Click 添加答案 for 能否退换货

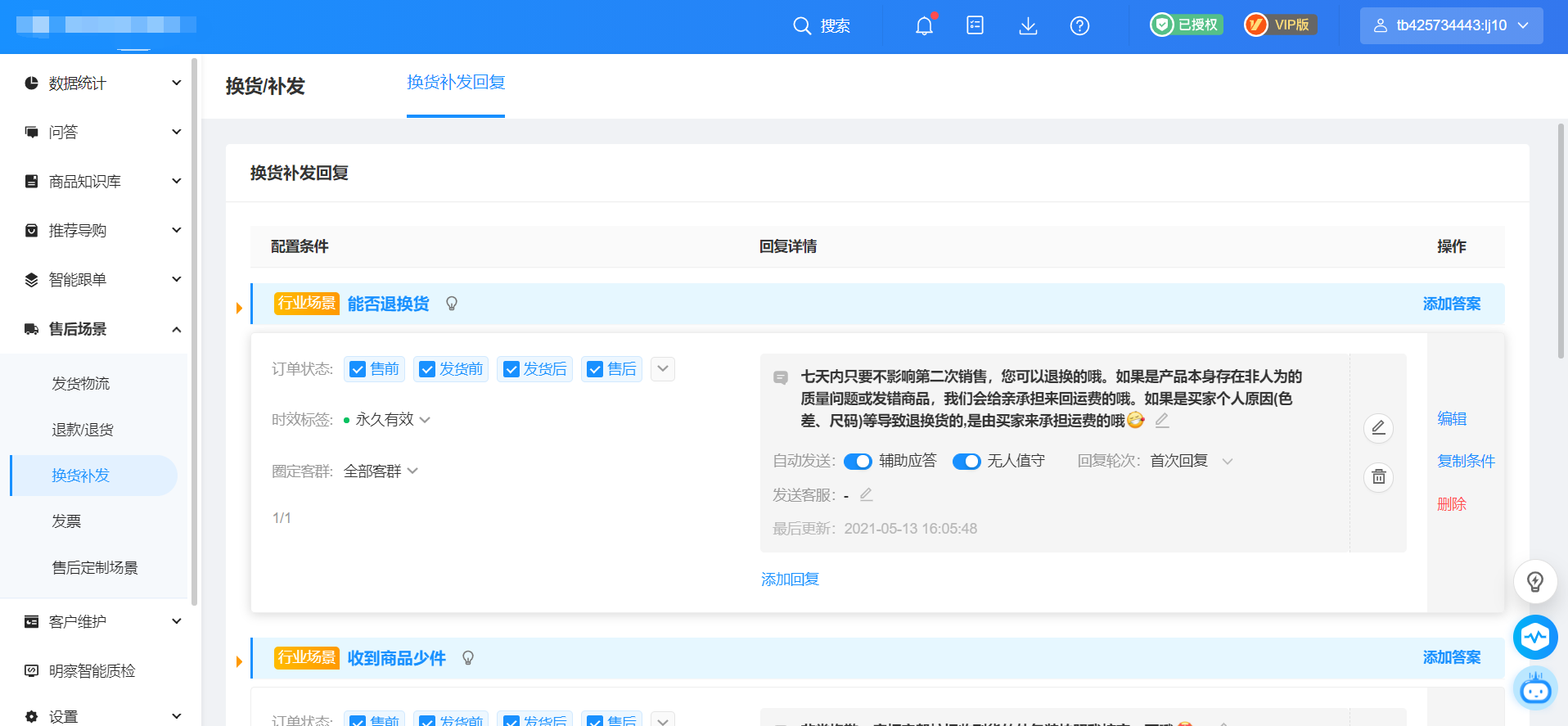pyautogui.click(x=1451, y=304)
